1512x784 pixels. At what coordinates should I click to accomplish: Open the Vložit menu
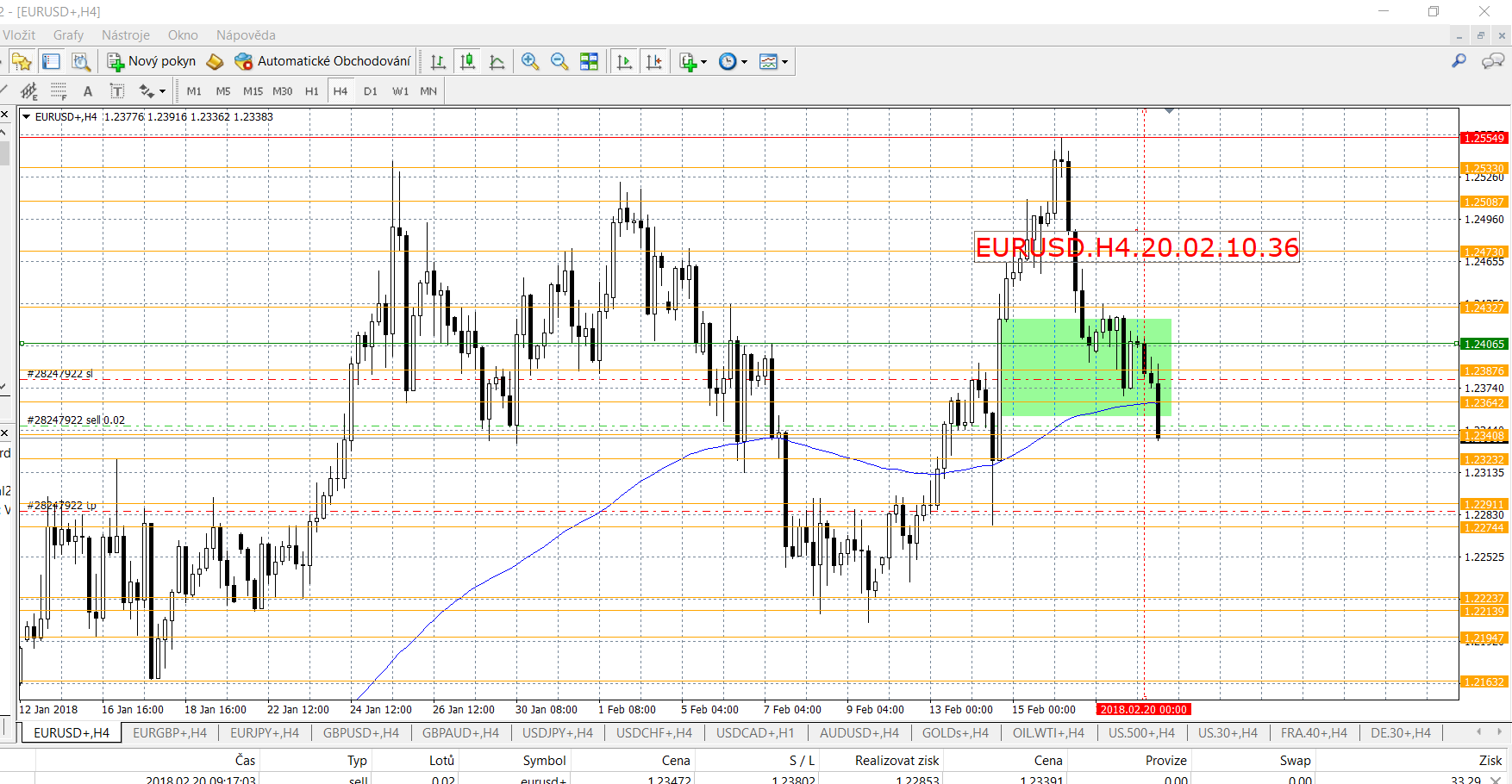click(x=19, y=35)
